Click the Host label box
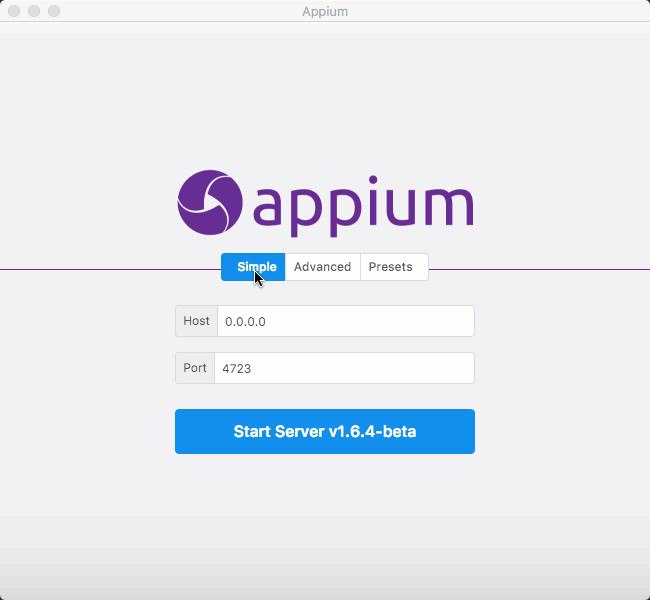 point(196,321)
